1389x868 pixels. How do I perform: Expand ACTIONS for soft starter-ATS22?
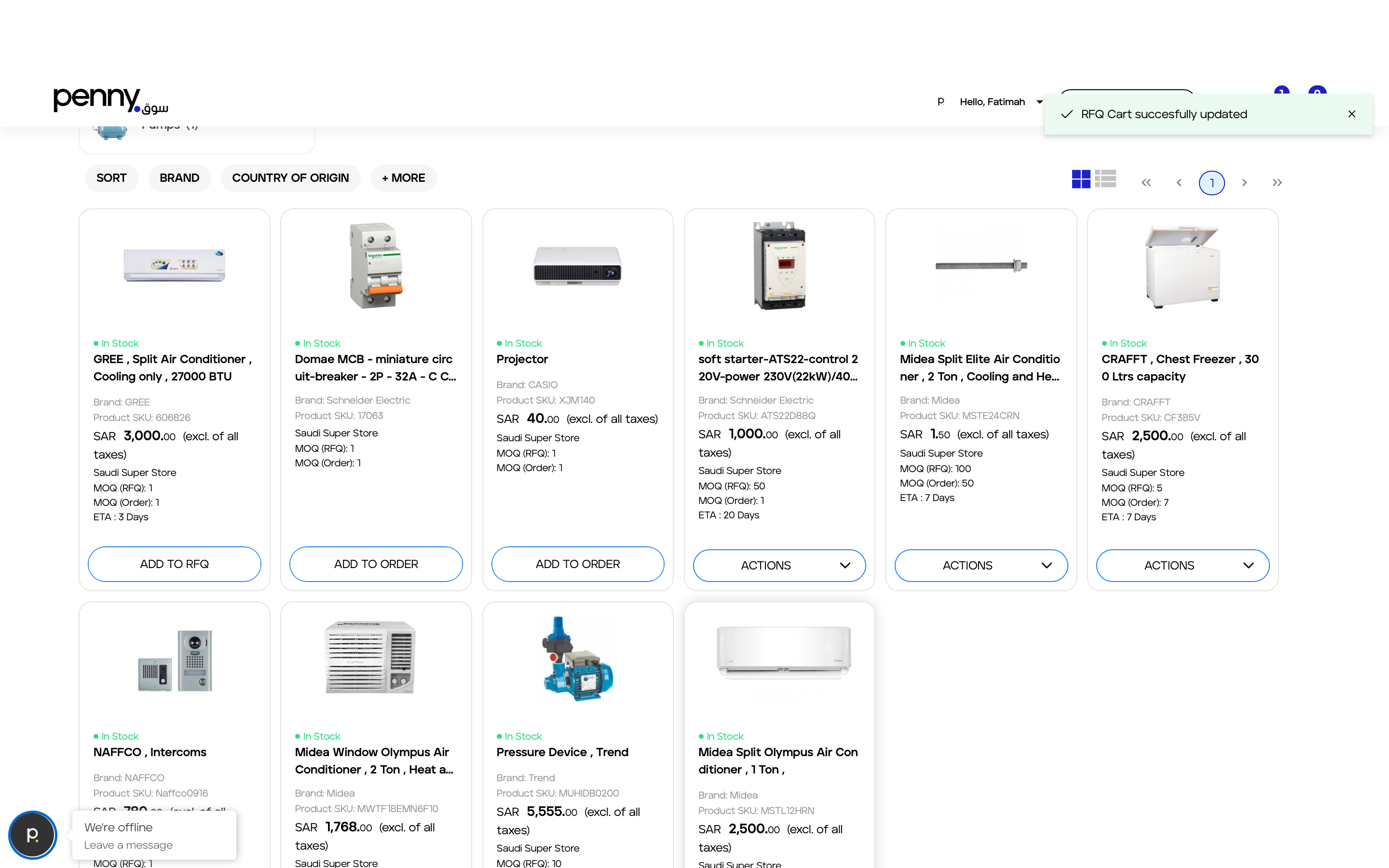pos(779,566)
